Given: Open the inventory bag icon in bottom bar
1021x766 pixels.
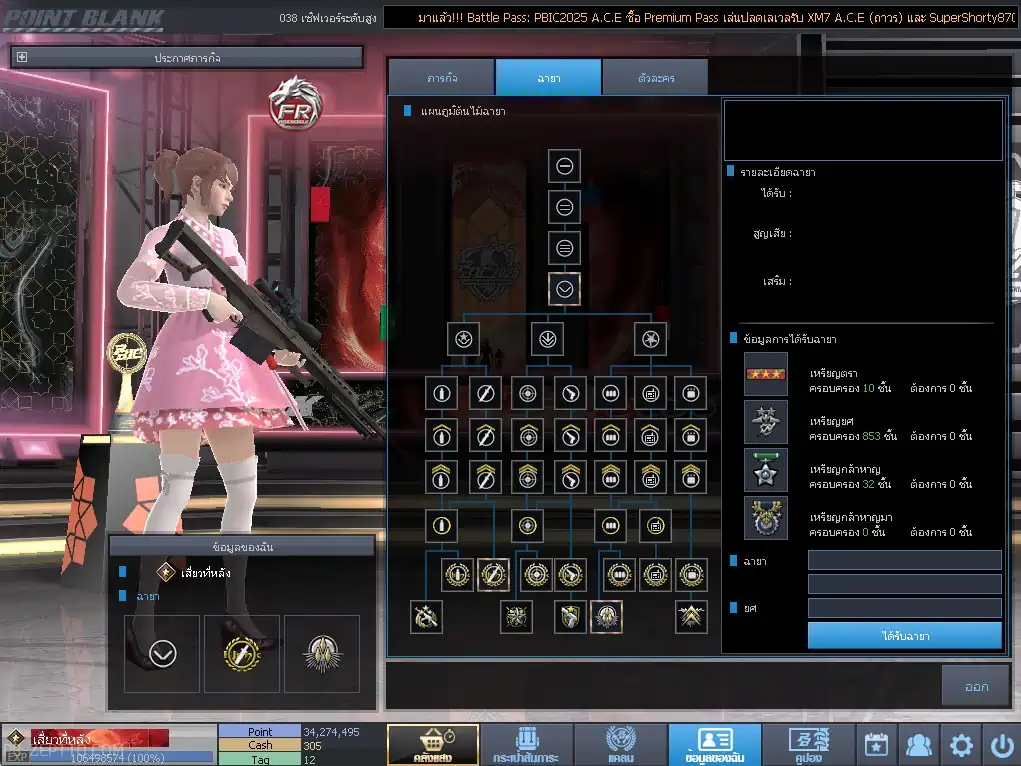Looking at the screenshot, I should click(x=526, y=745).
